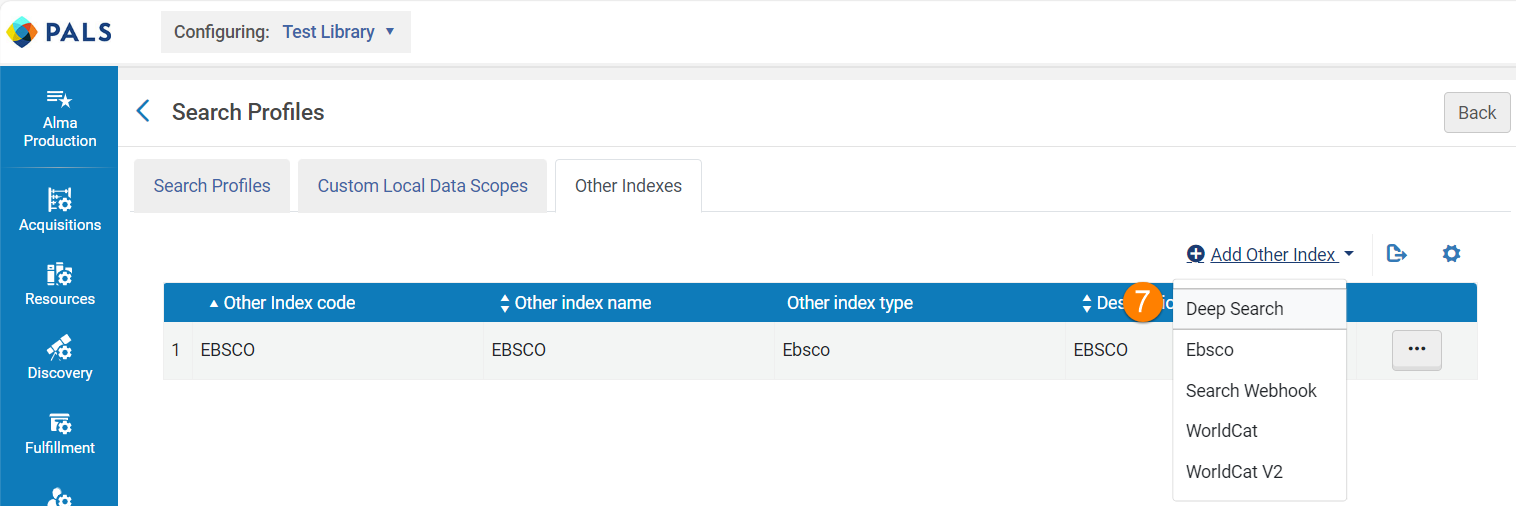Switch to Custom Local Data Scopes tab
The width and height of the screenshot is (1516, 506).
(423, 186)
